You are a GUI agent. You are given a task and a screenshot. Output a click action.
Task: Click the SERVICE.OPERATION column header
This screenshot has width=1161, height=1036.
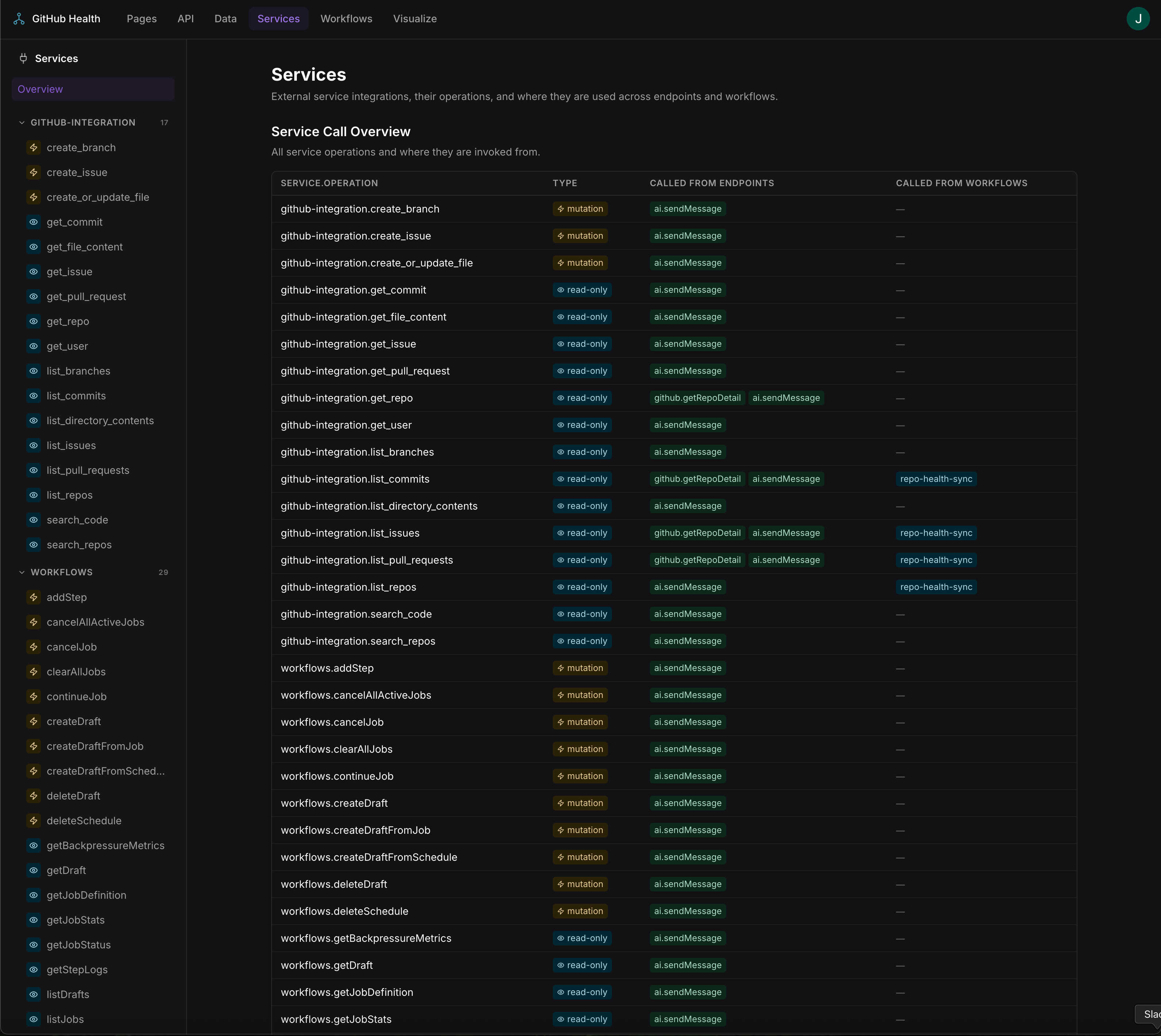coord(329,183)
